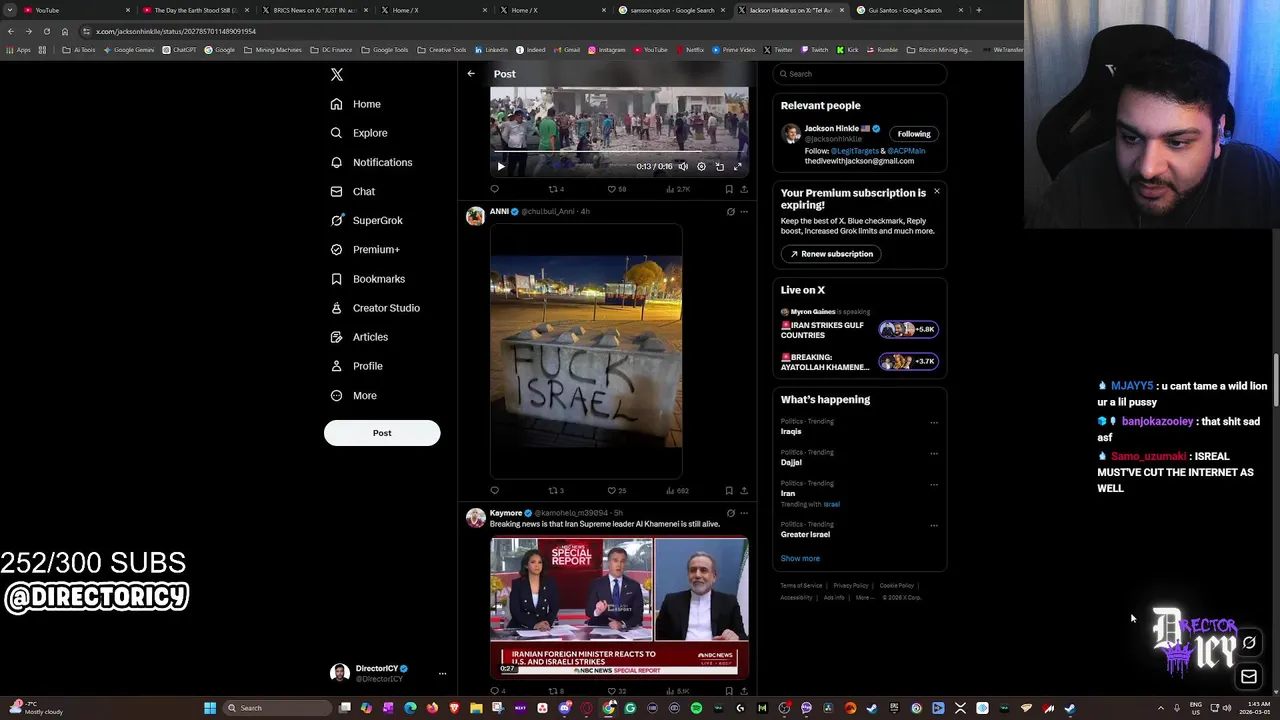Image resolution: width=1280 pixels, height=720 pixels.
Task: Open the Grok icon on ANNI's post
Action: click(730, 212)
